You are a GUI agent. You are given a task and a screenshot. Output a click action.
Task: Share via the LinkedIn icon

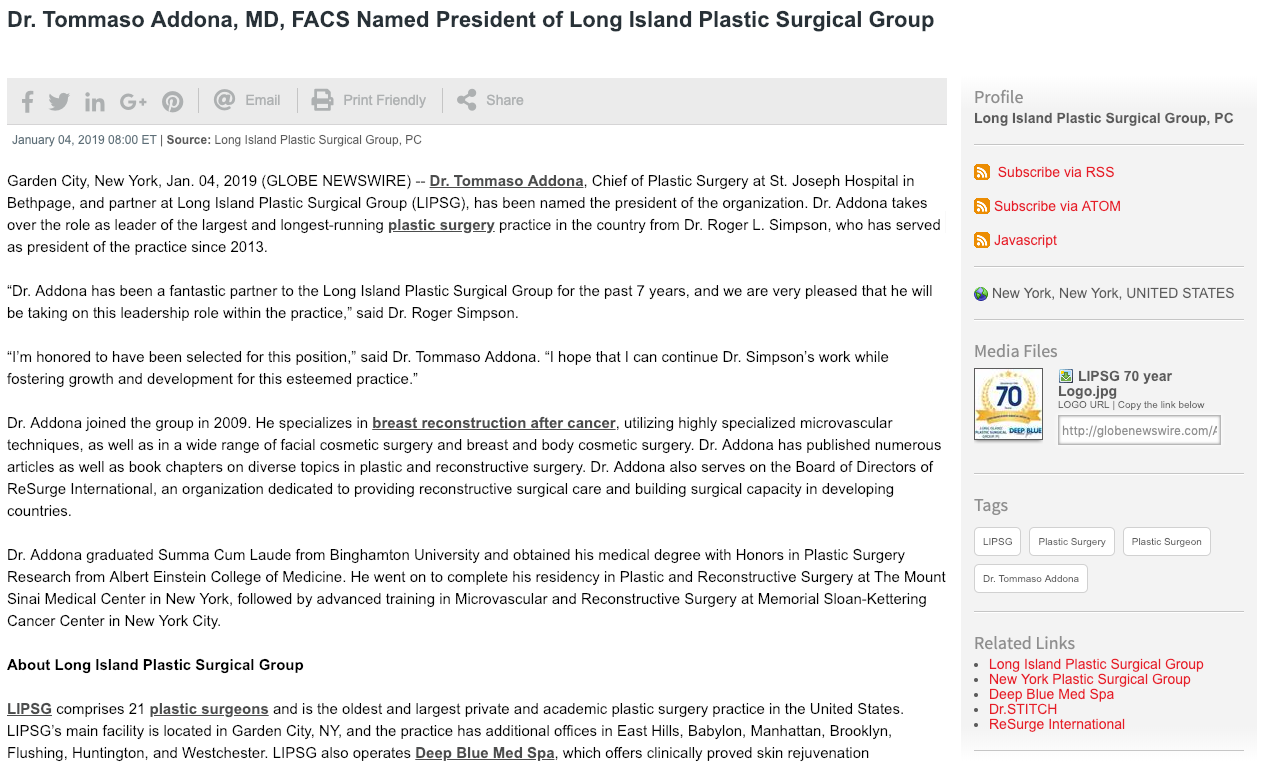tap(95, 101)
